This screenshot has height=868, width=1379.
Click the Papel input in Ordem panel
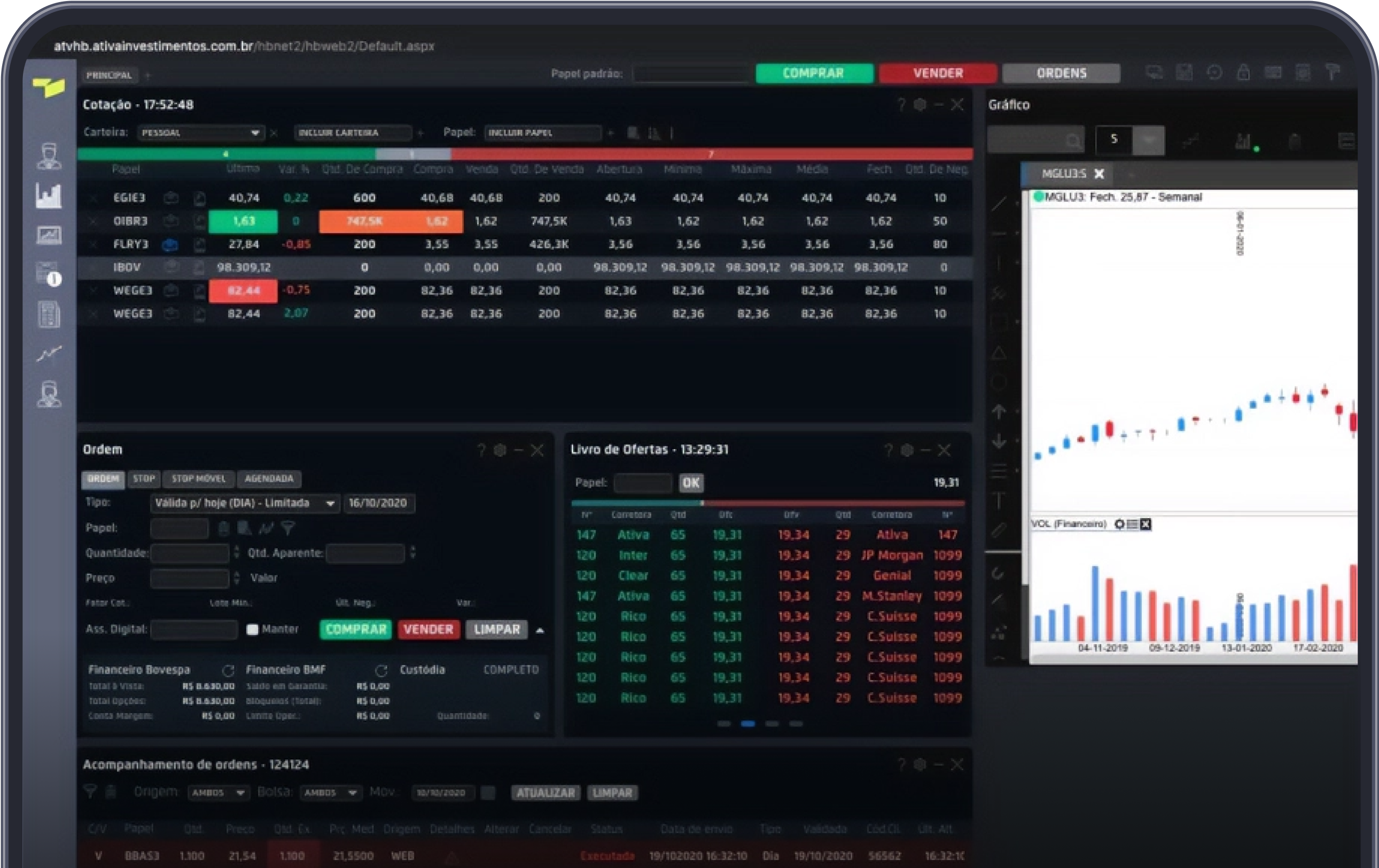tap(179, 528)
